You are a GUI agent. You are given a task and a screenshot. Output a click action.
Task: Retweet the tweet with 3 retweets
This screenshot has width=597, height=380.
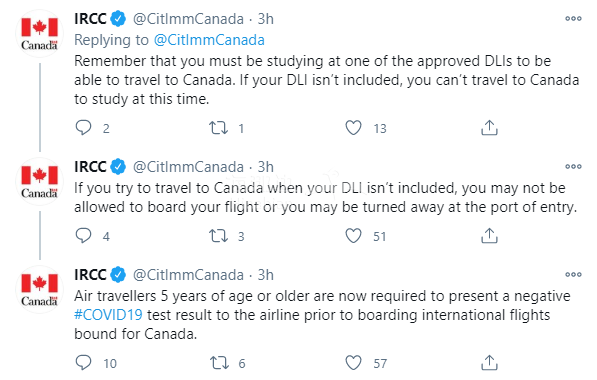tap(219, 236)
